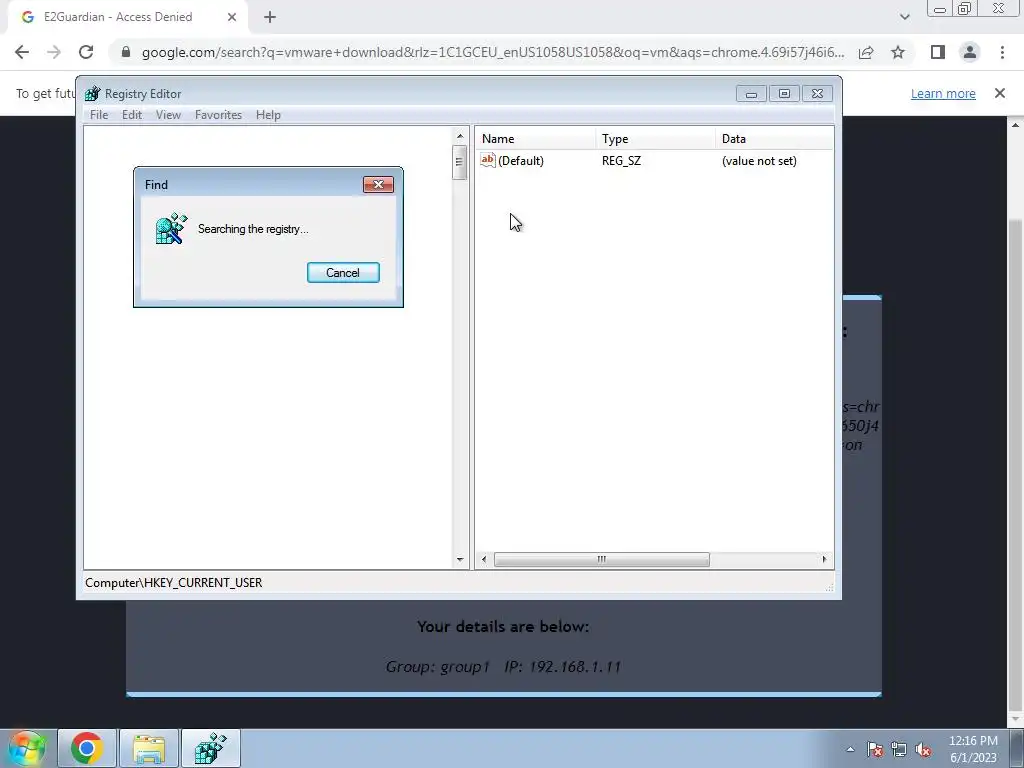This screenshot has height=768, width=1024.
Task: Select the (Default) registry value name
Action: click(x=520, y=161)
